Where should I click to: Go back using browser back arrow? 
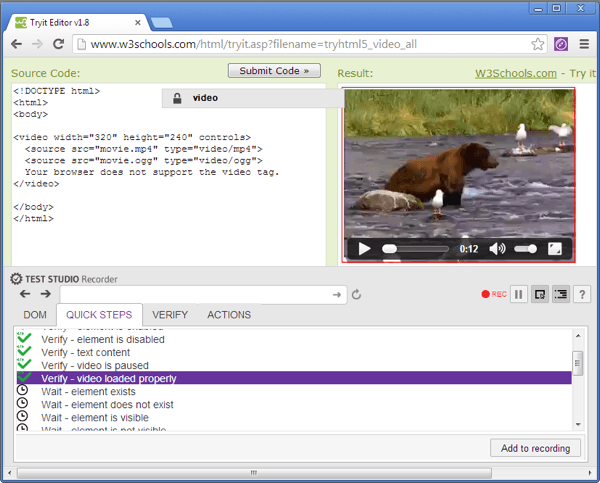tap(16, 44)
